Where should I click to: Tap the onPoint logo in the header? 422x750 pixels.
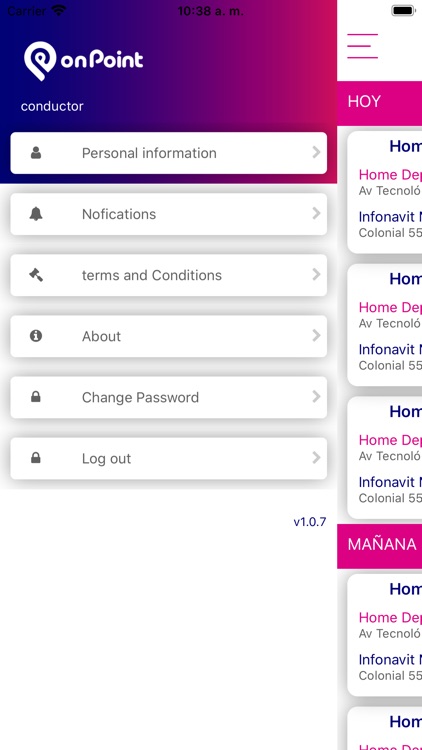pyautogui.click(x=84, y=61)
